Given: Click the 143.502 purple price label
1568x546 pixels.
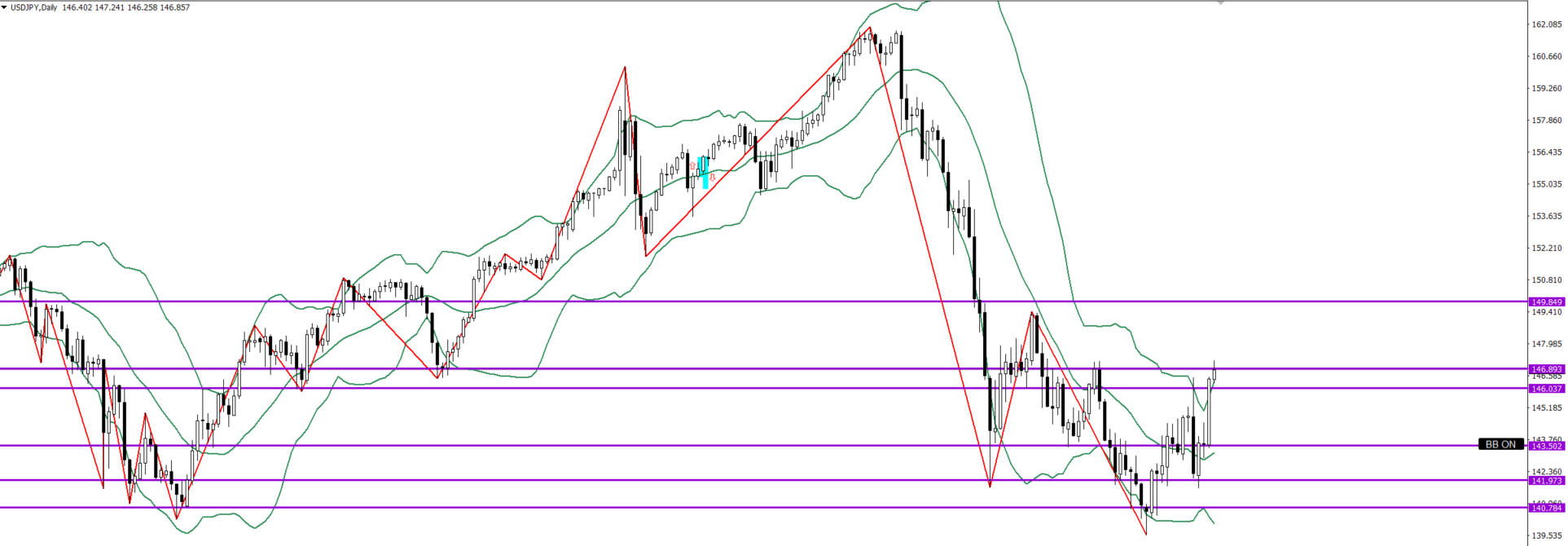Looking at the screenshot, I should (1546, 446).
